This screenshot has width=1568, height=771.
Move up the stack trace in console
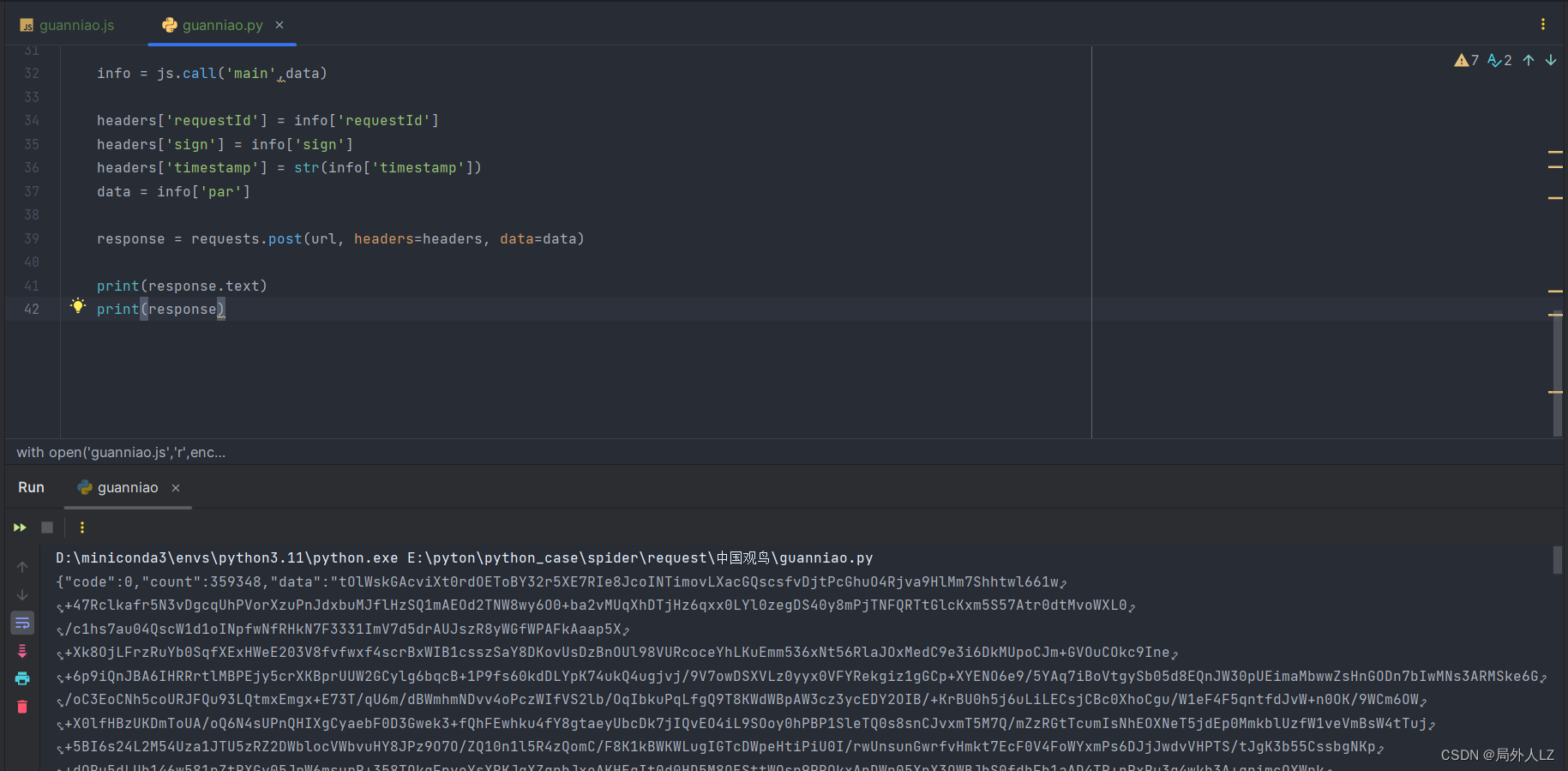pos(22,567)
